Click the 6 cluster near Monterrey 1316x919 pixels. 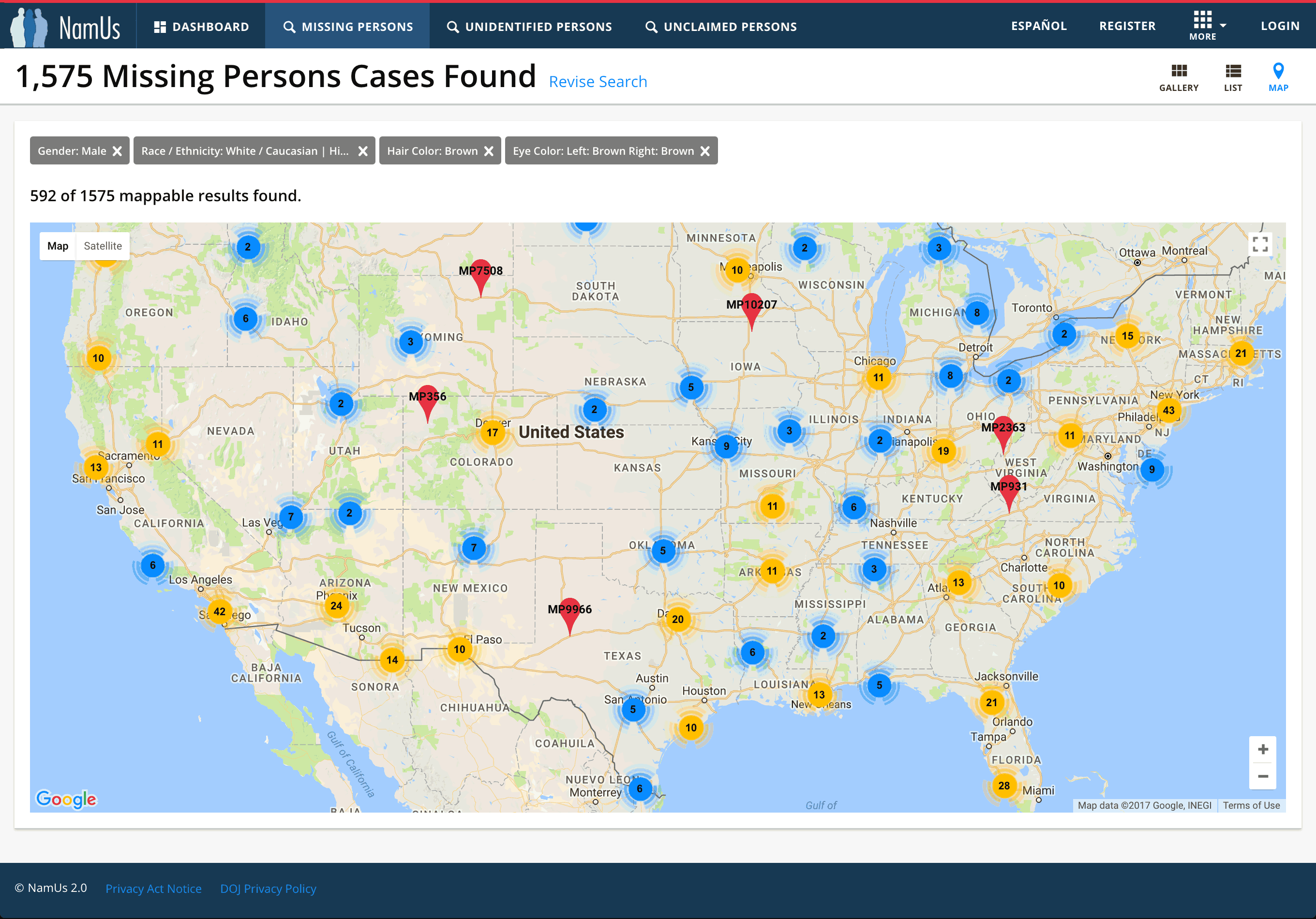click(640, 789)
